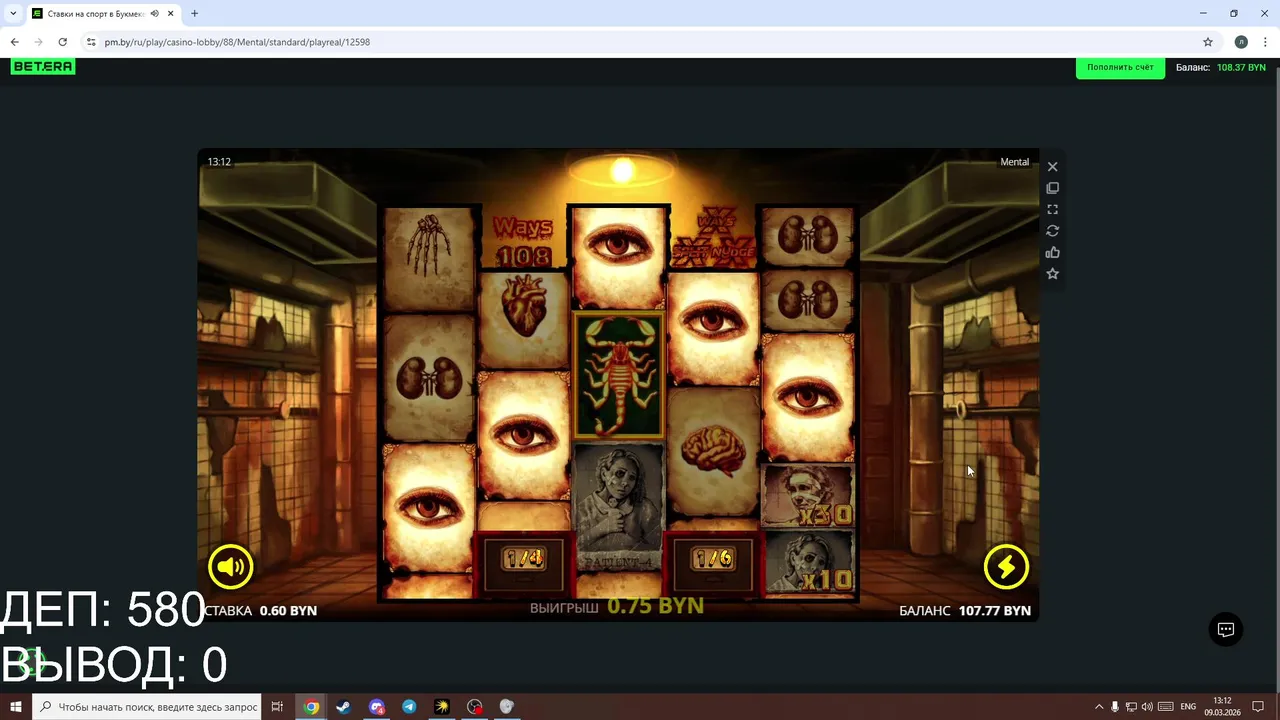The image size is (1280, 720).
Task: View site information icon in address bar
Action: (91, 42)
